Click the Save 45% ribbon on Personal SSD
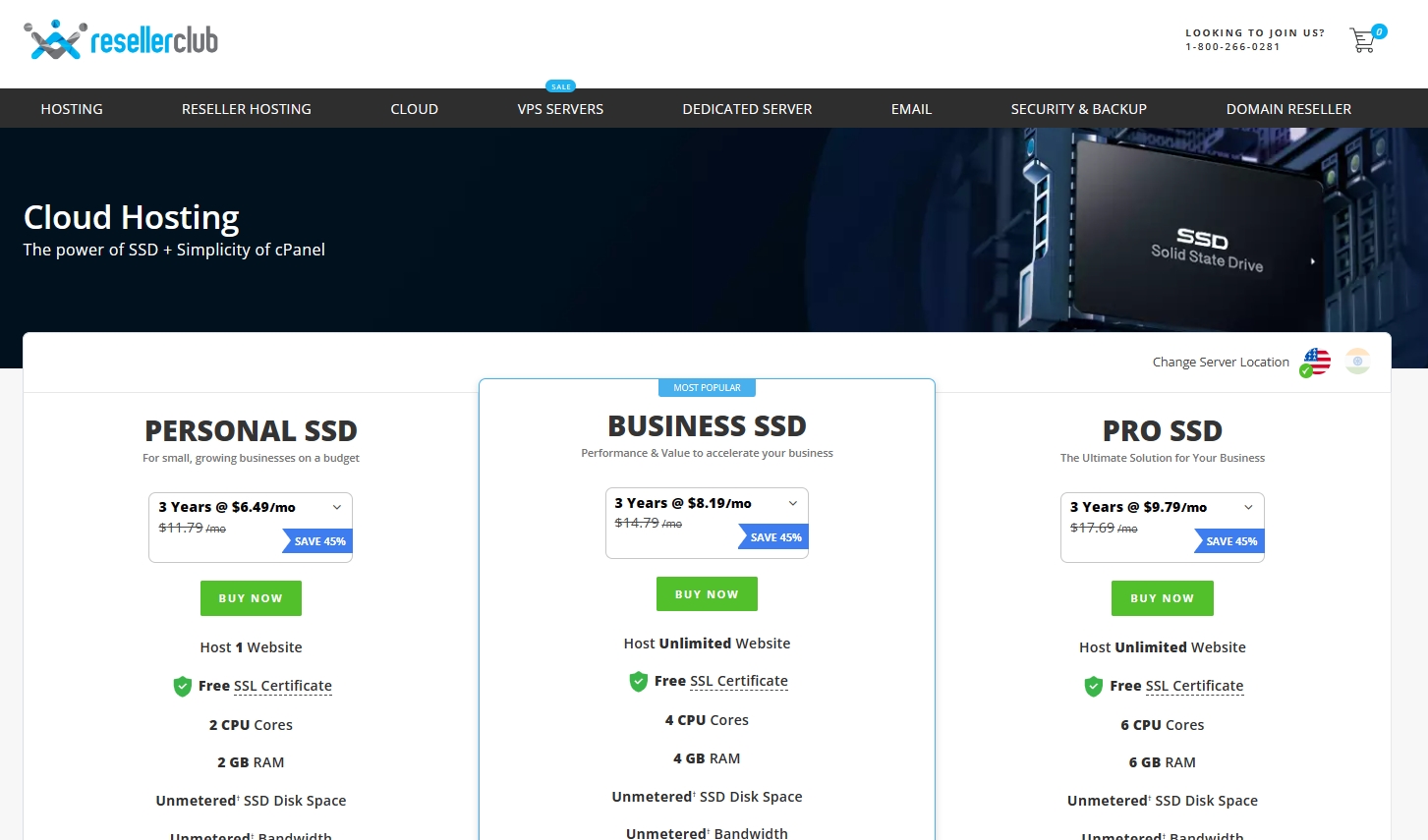The image size is (1428, 840). click(317, 541)
